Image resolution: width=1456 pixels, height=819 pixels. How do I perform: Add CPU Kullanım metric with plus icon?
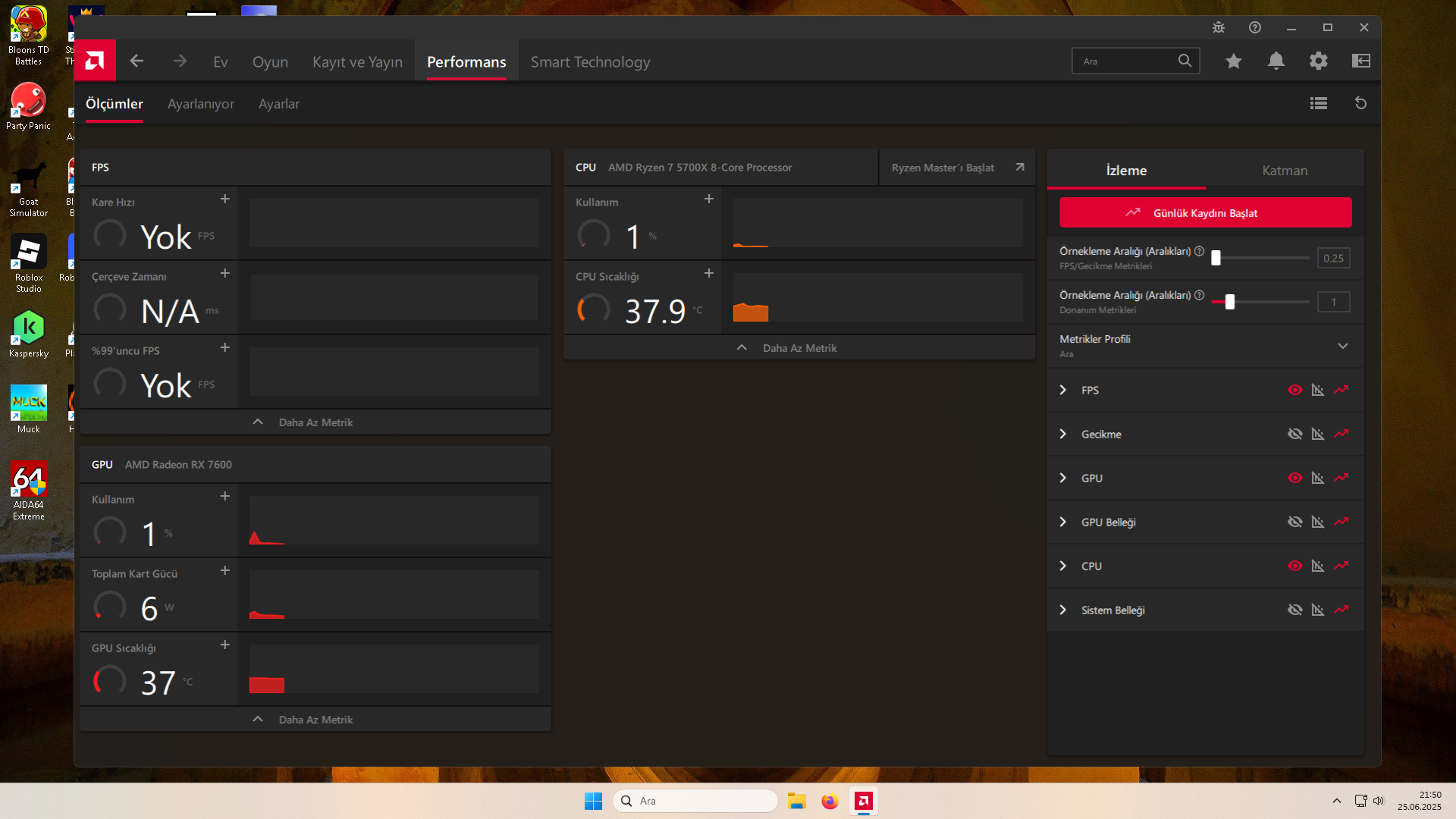click(x=709, y=199)
